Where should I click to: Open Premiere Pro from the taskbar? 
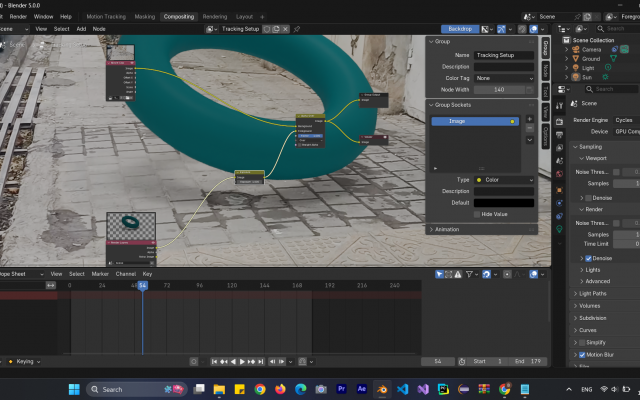(342, 389)
